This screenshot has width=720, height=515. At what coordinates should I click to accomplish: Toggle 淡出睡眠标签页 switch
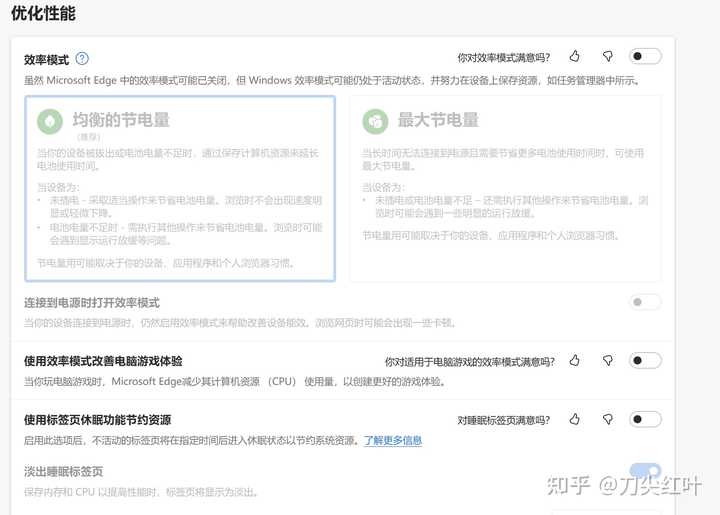point(645,470)
